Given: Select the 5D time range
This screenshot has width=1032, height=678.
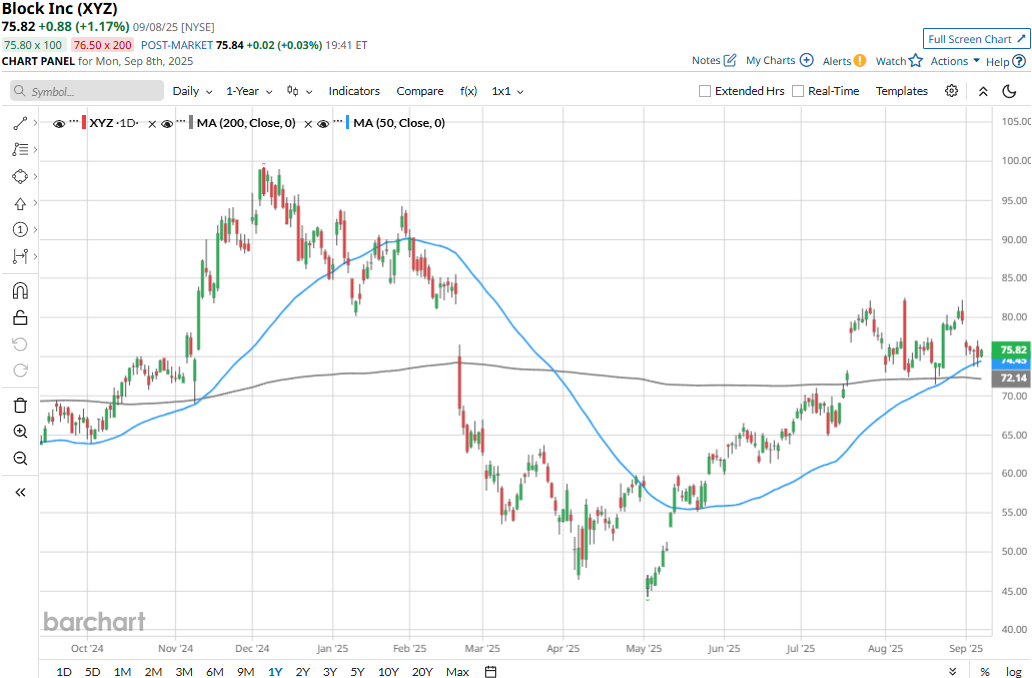Looking at the screenshot, I should click(x=93, y=671).
